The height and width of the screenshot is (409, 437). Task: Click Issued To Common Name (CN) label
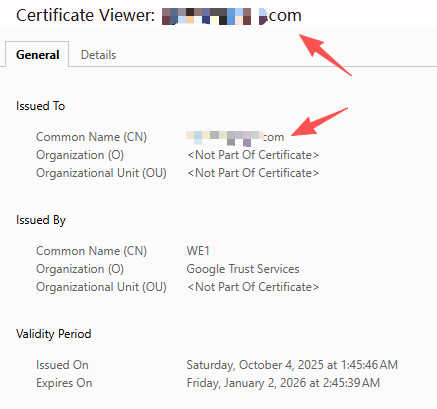[x=91, y=137]
